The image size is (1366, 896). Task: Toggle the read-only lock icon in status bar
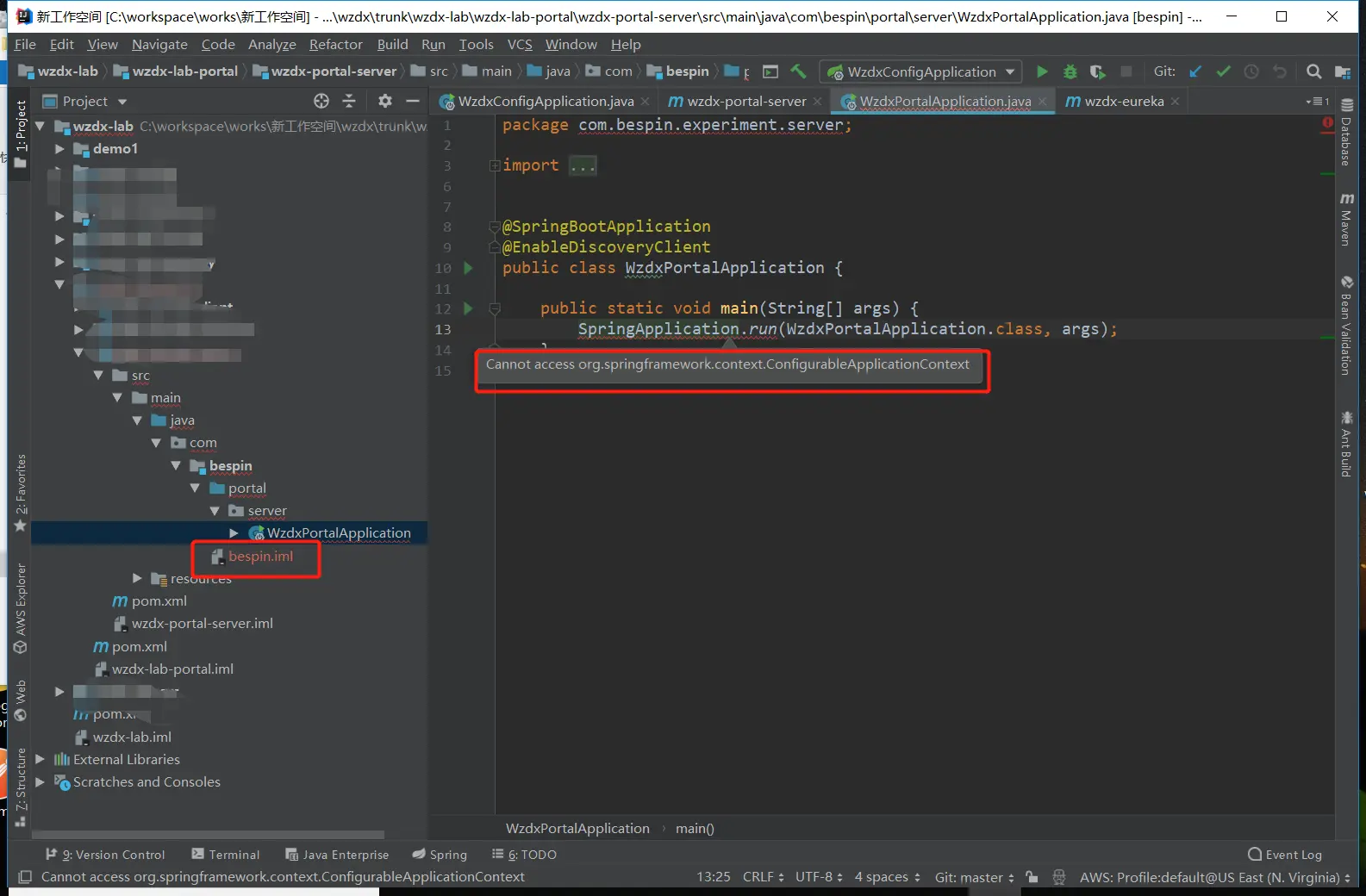(1032, 877)
